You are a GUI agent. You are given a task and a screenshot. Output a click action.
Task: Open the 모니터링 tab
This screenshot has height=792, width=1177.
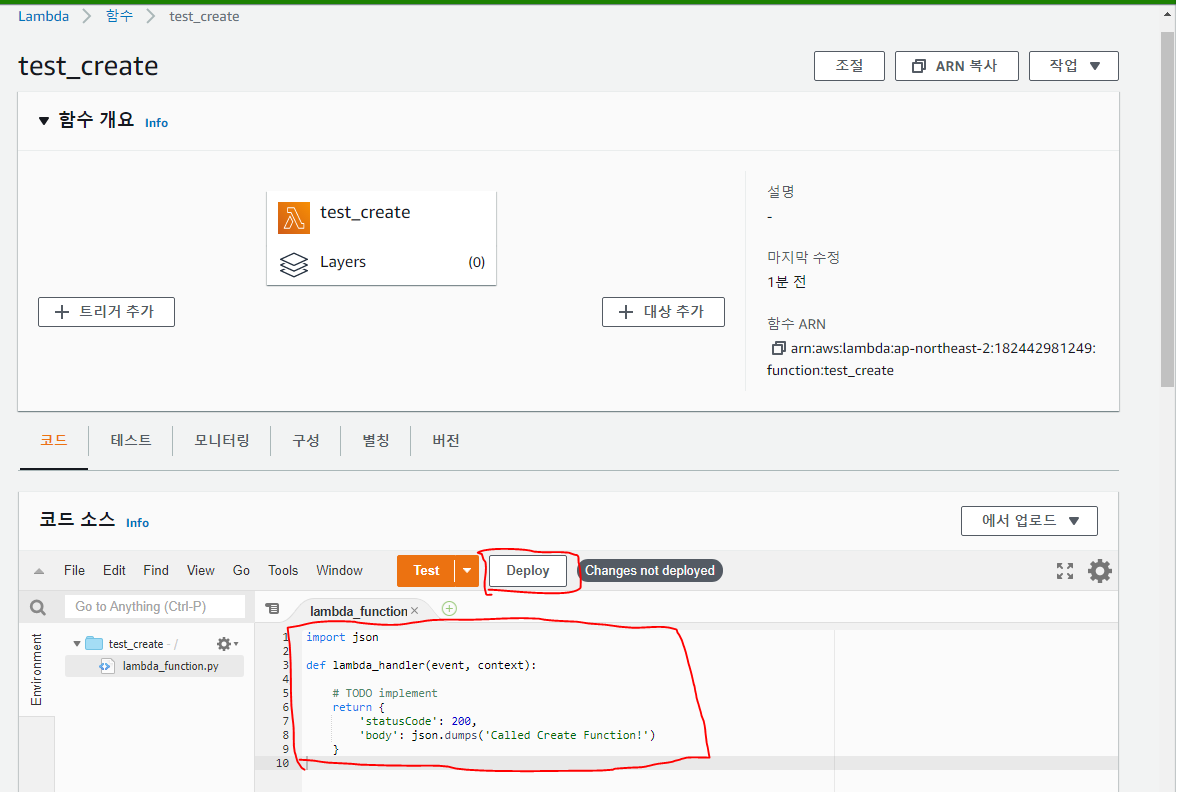click(x=221, y=441)
